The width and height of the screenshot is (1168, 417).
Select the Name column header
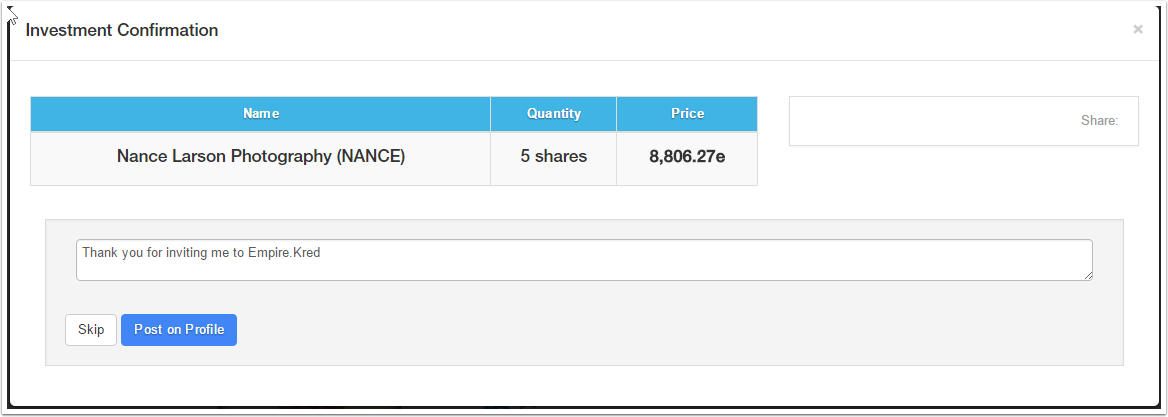[261, 114]
